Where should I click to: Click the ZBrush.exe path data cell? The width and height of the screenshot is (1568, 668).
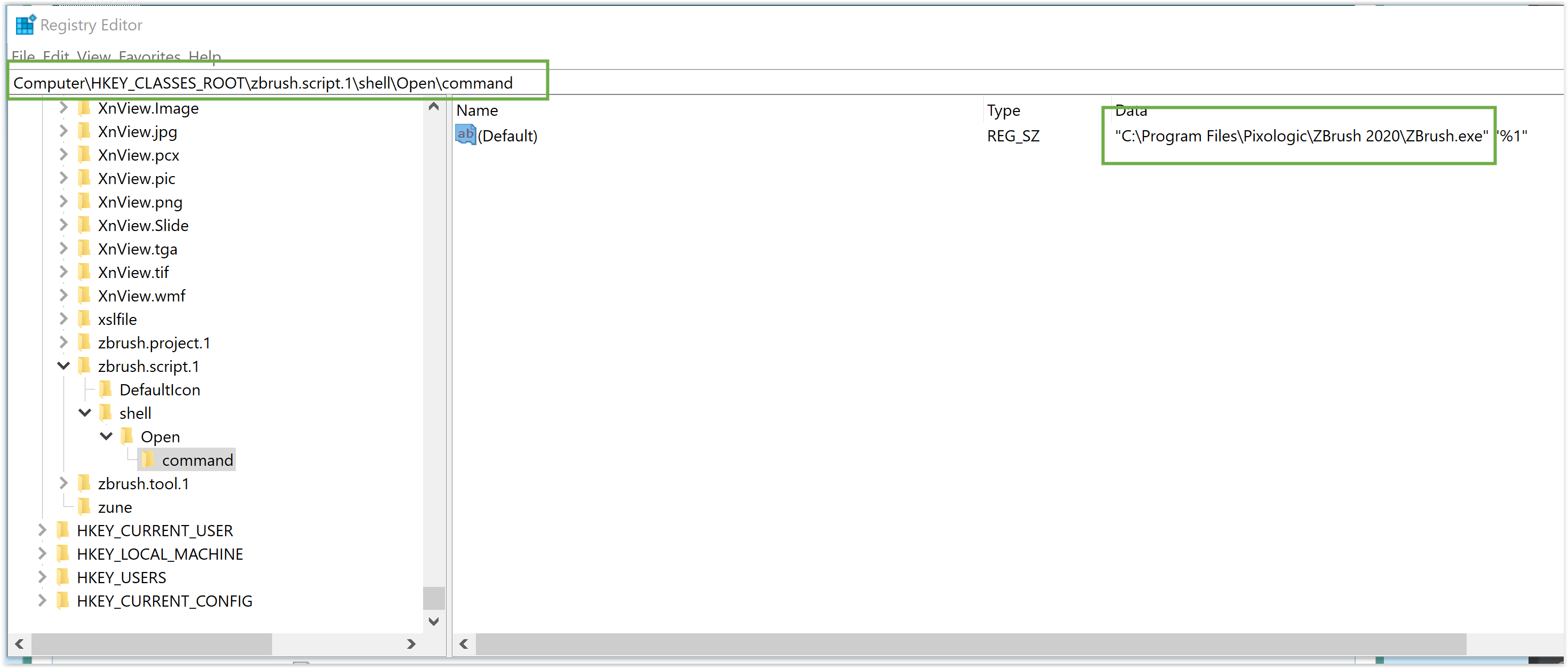tap(1321, 136)
